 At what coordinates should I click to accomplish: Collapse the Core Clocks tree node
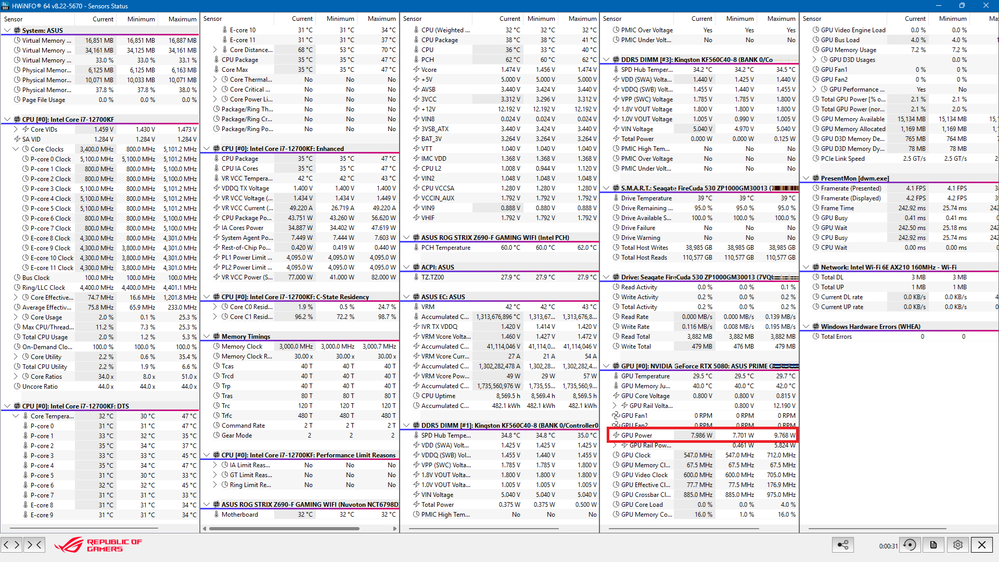pyautogui.click(x=17, y=149)
